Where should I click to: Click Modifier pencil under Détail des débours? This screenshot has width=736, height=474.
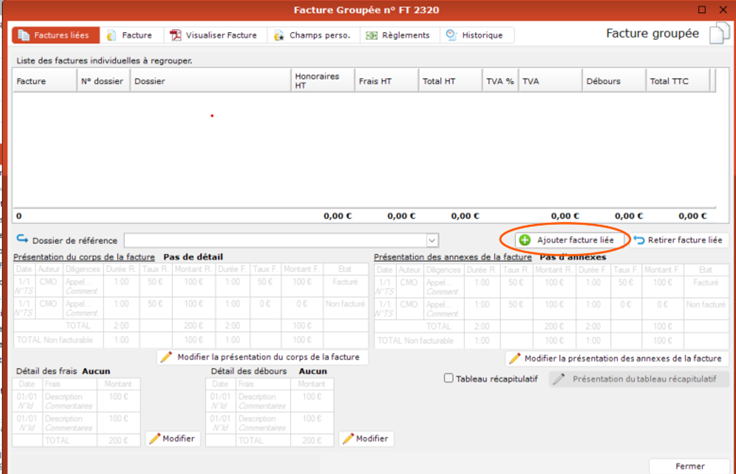coord(347,438)
